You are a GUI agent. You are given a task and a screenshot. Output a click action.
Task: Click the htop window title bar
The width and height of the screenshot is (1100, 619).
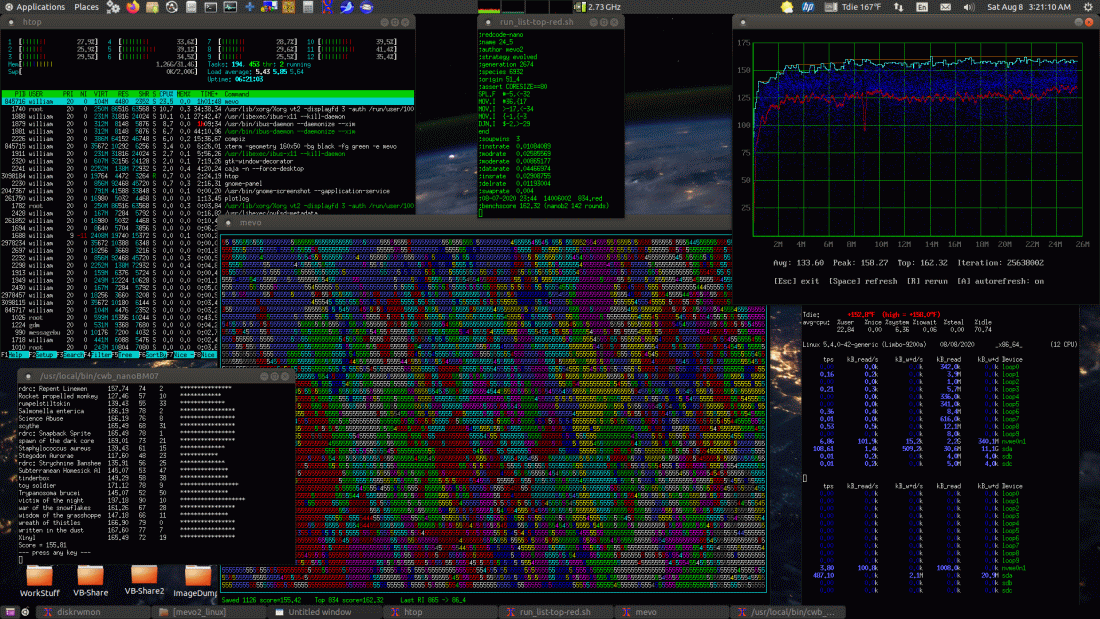208,22
